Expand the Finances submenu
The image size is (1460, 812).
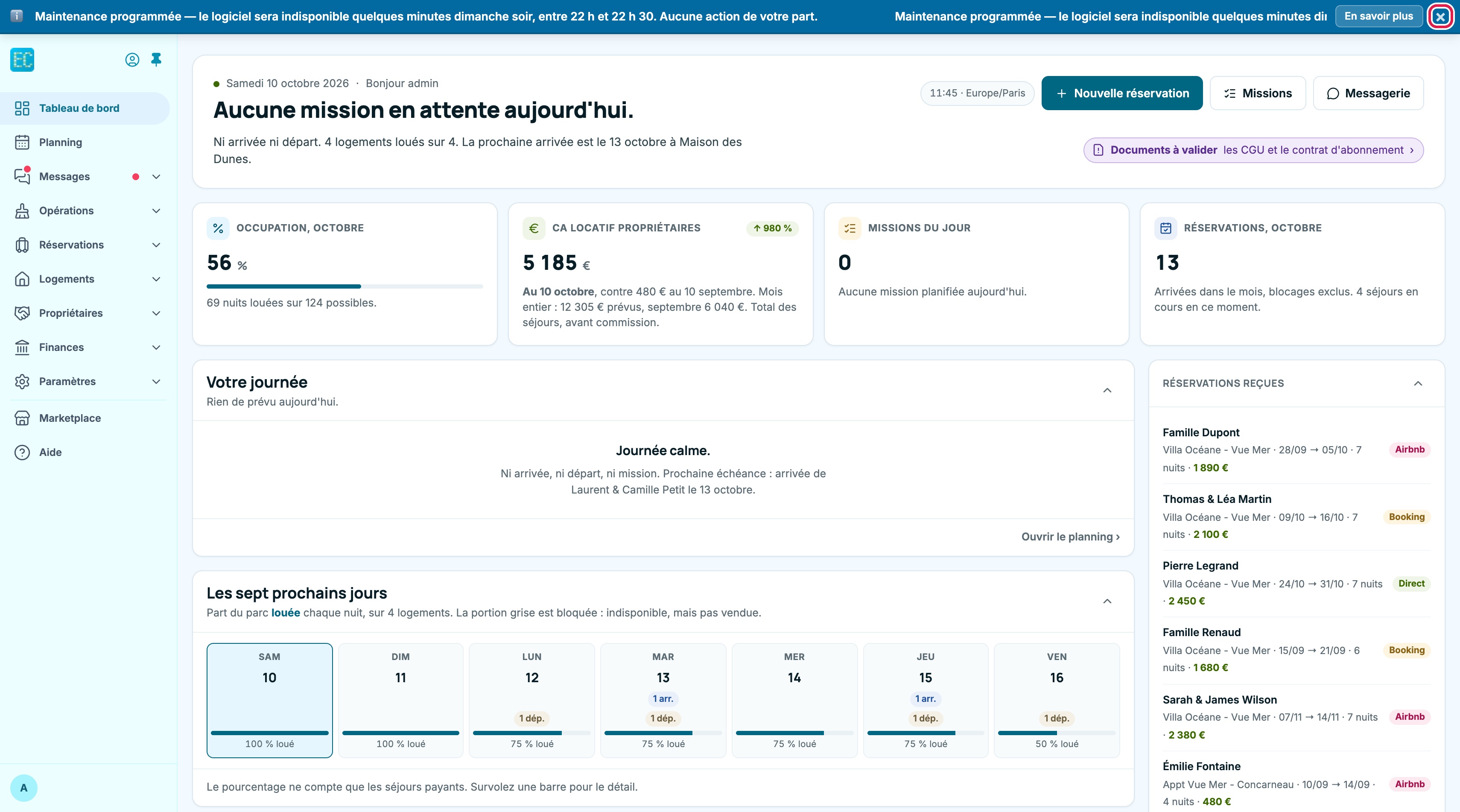156,348
